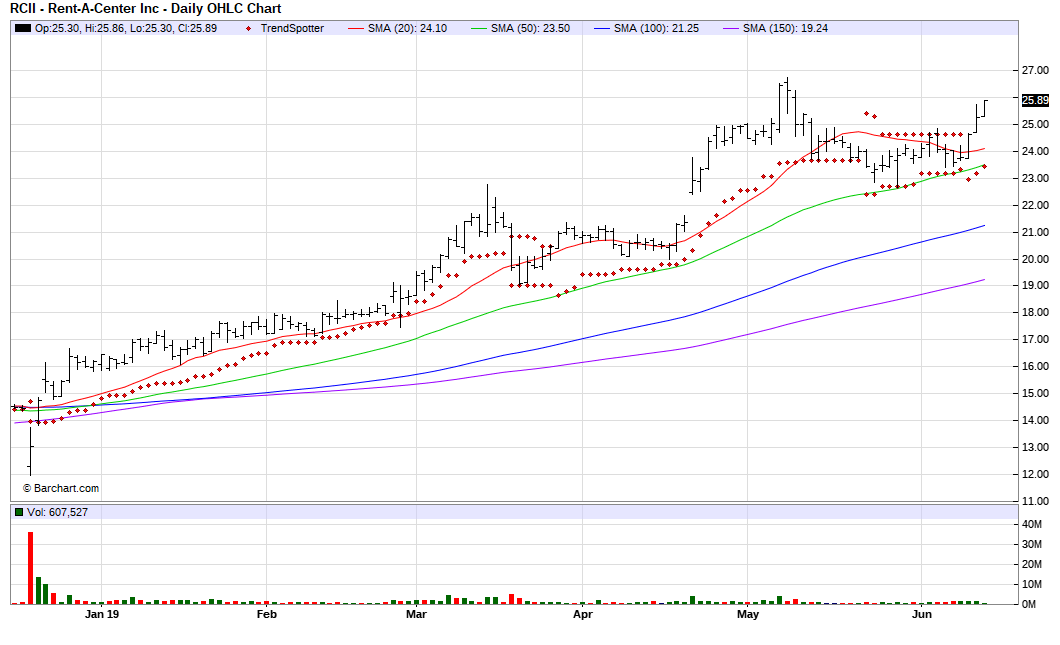Click the Mar date axis label
This screenshot has height=645, width=1060.
[x=416, y=614]
